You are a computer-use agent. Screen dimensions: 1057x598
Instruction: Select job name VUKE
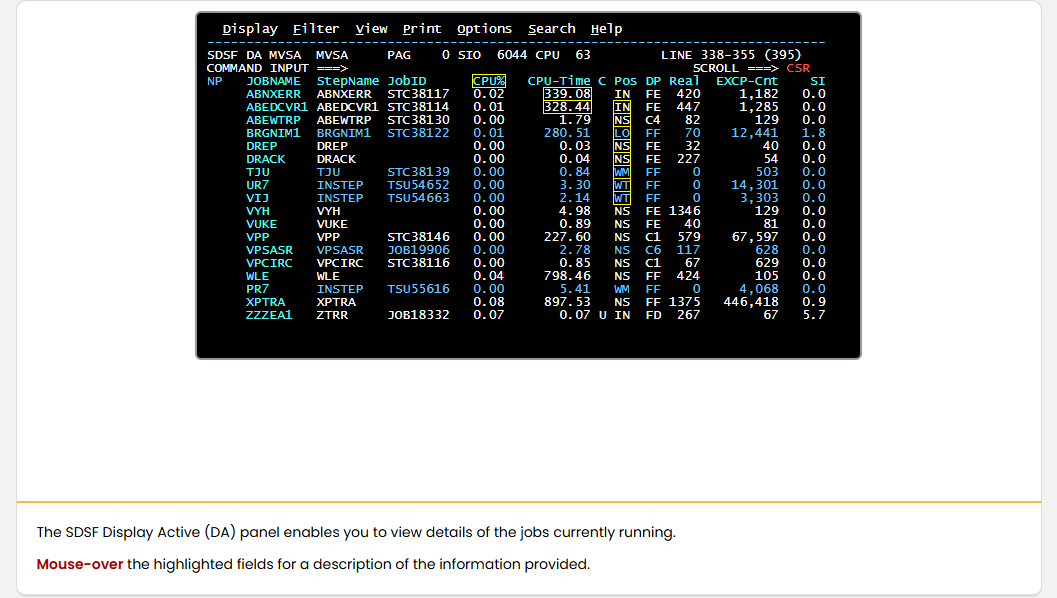pyautogui.click(x=262, y=224)
